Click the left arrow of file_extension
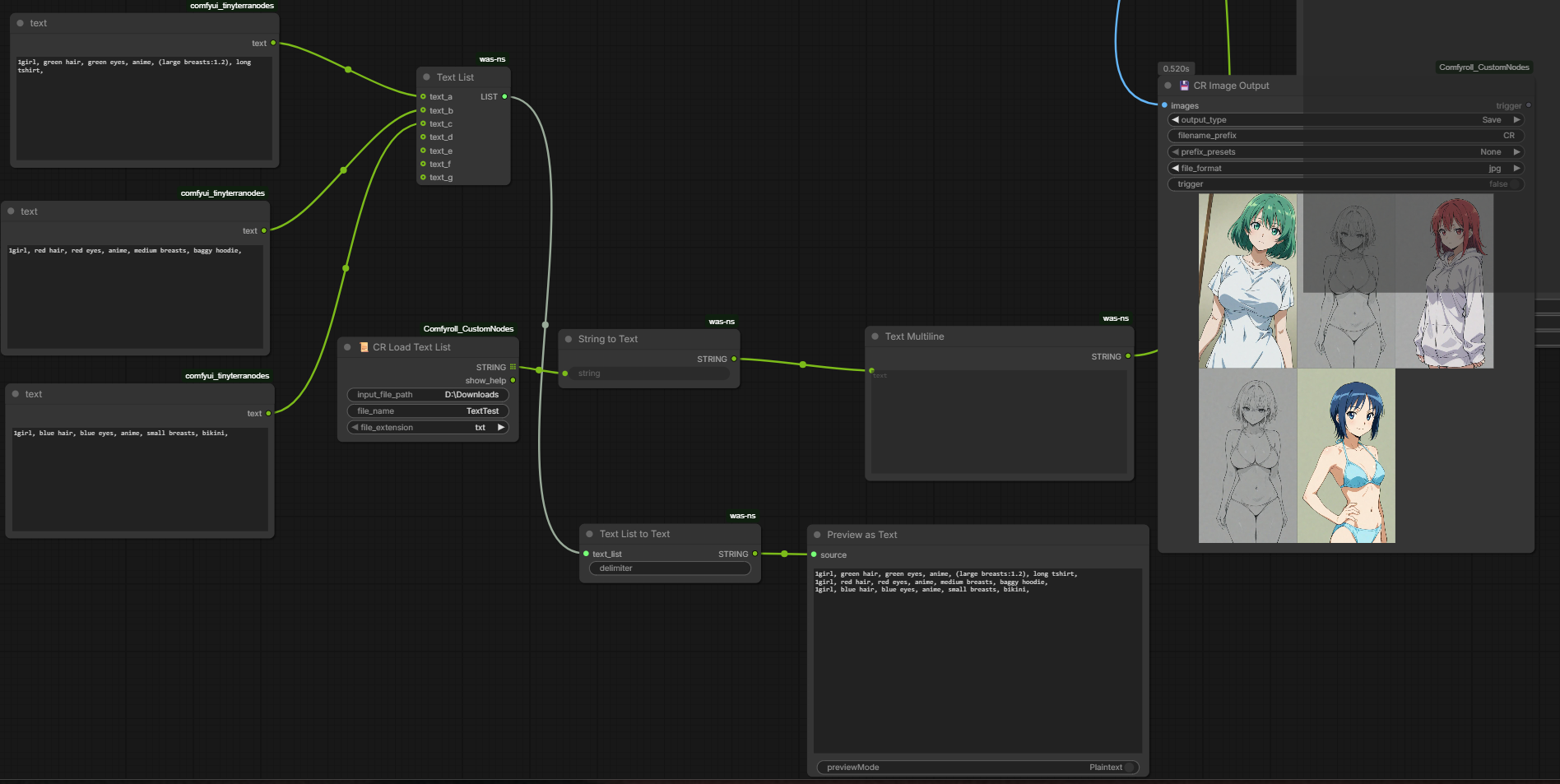Screen dimensions: 1560x784 (x=355, y=428)
